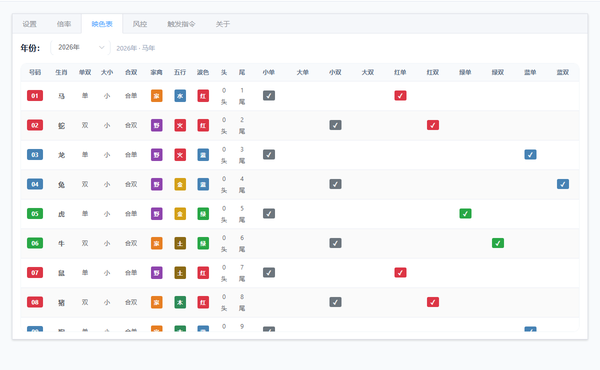This screenshot has height=370, width=600.
Task: Click the red 08 number badge
Action: [35, 302]
